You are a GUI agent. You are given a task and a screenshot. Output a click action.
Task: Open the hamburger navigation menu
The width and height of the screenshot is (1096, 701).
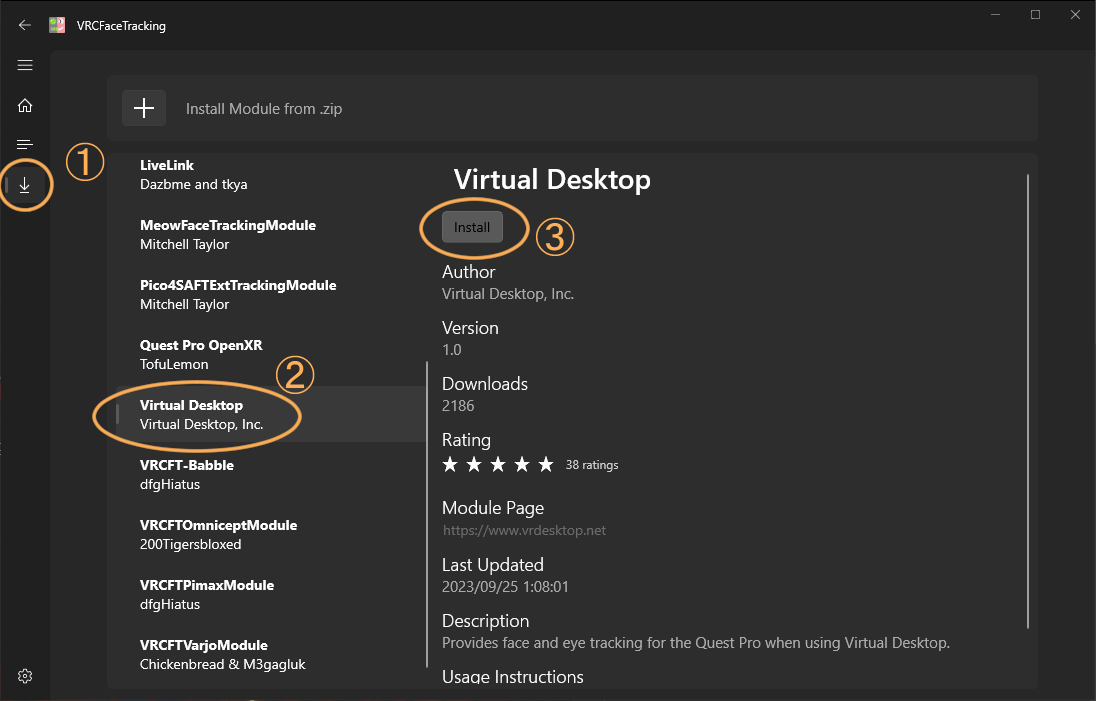(25, 65)
